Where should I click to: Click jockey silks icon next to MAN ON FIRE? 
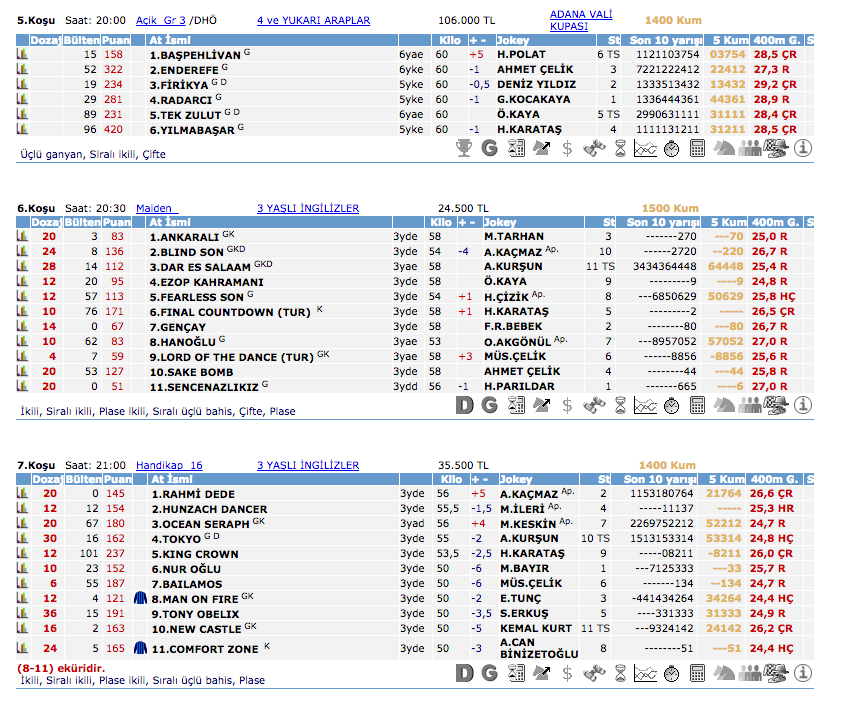tap(140, 598)
